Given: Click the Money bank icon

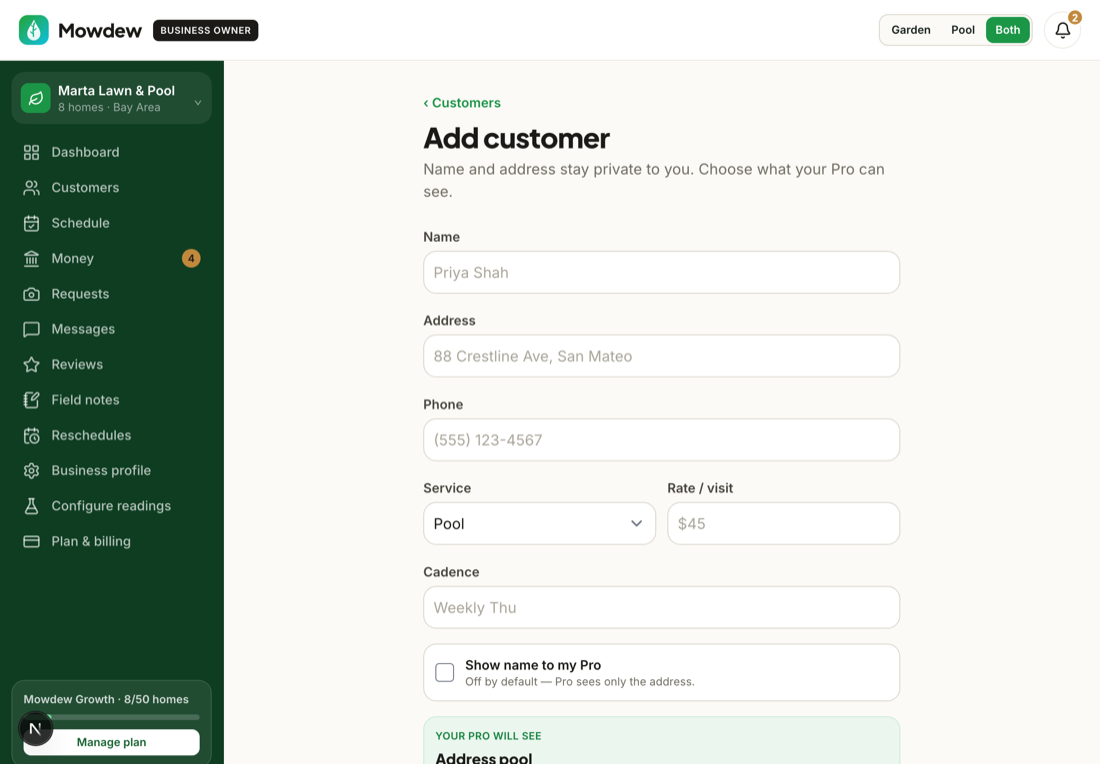Looking at the screenshot, I should pos(32,258).
